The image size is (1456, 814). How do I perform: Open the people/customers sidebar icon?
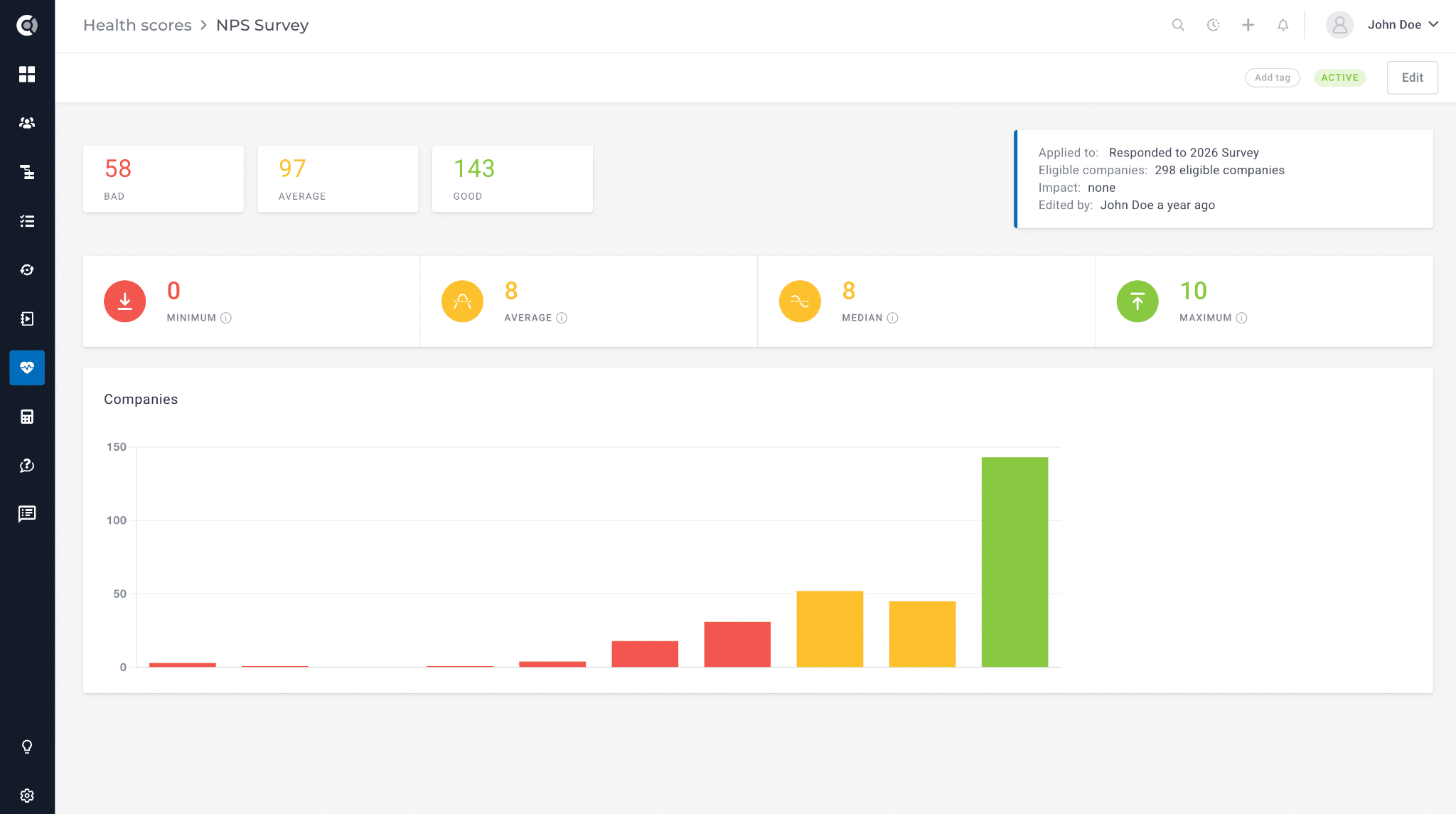tap(27, 123)
